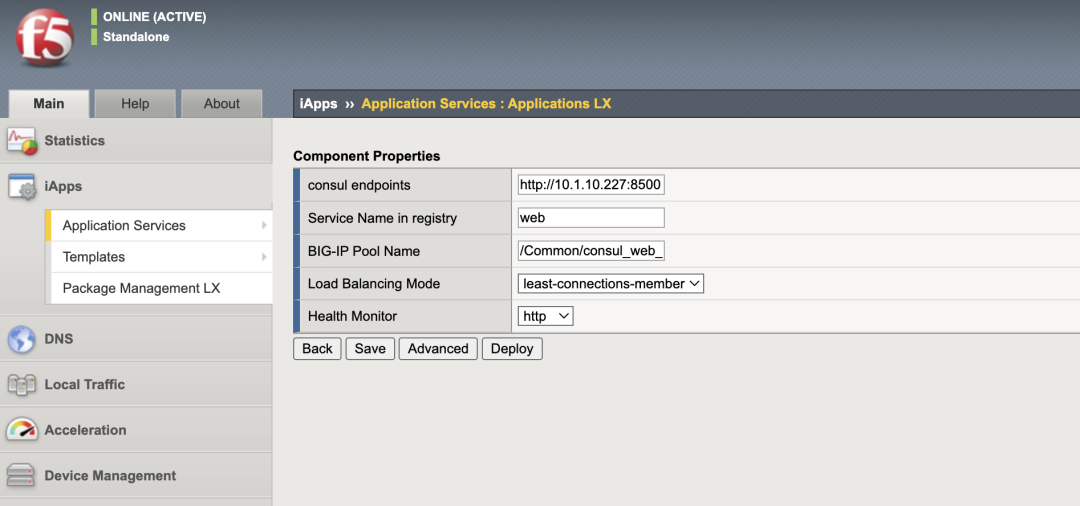
Task: Open the Health Monitor dropdown
Action: [x=546, y=316]
